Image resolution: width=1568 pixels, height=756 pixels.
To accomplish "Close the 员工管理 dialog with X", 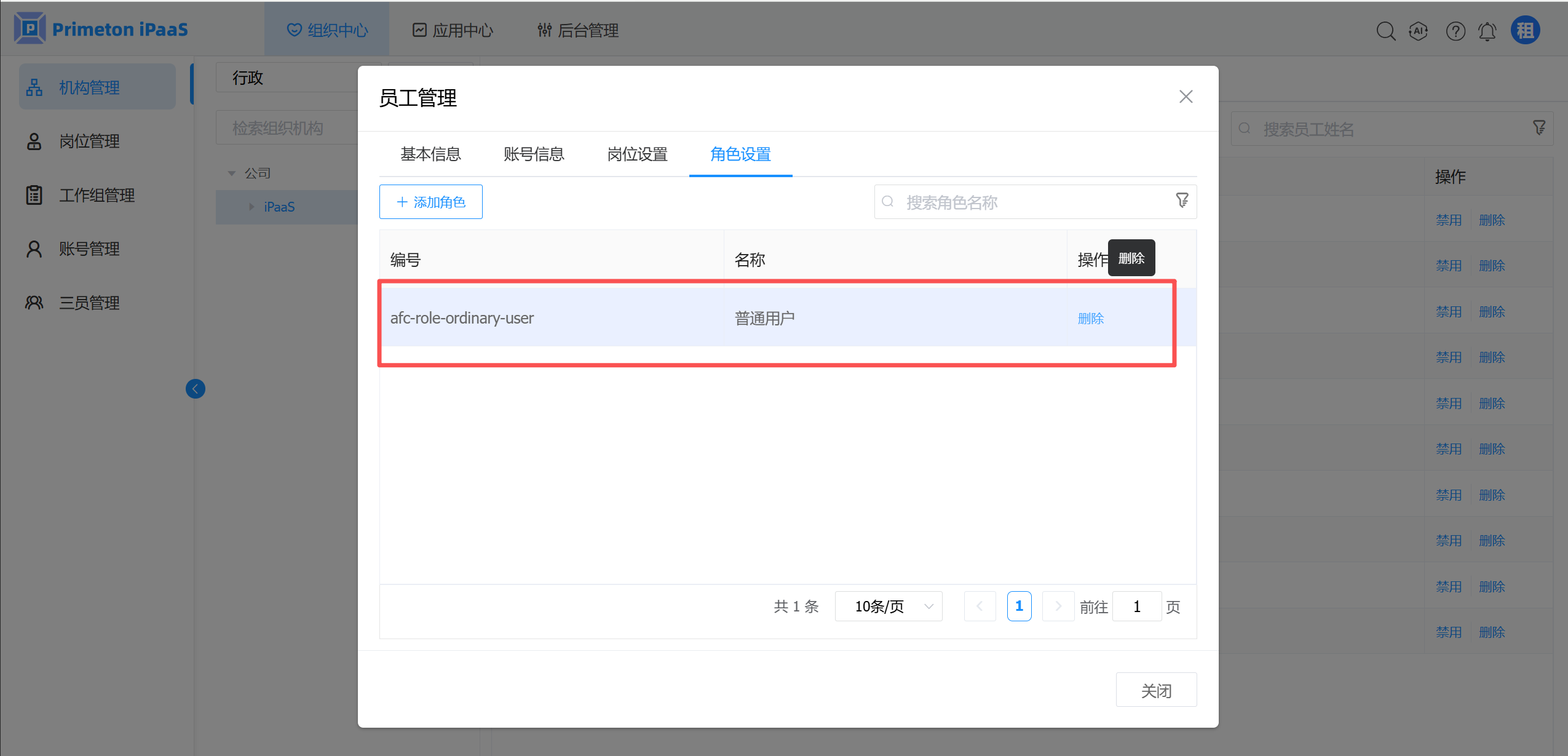I will point(1186,97).
